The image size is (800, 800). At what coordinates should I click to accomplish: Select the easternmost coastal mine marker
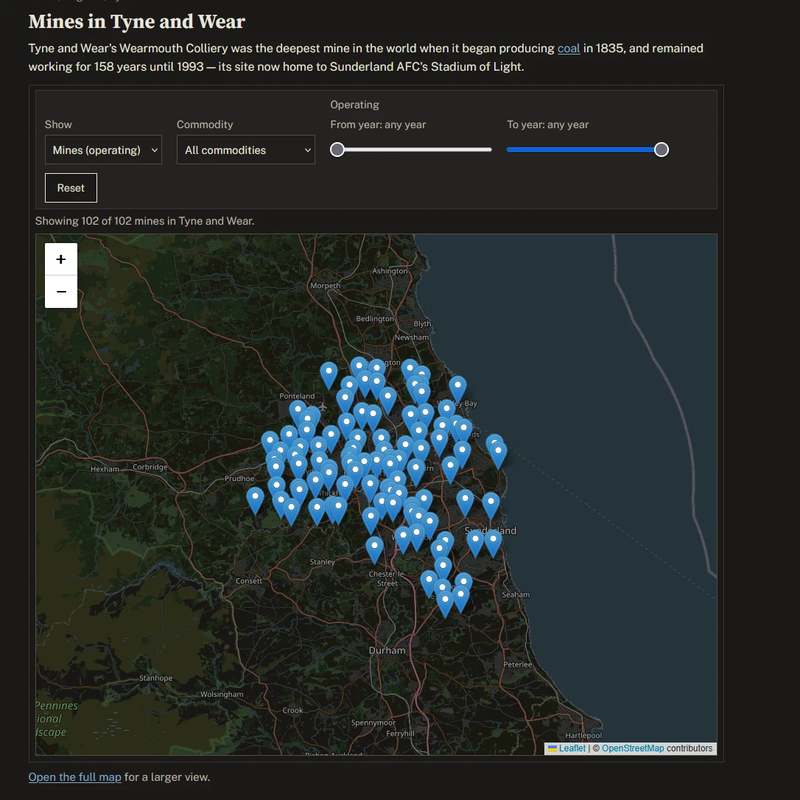coord(498,455)
